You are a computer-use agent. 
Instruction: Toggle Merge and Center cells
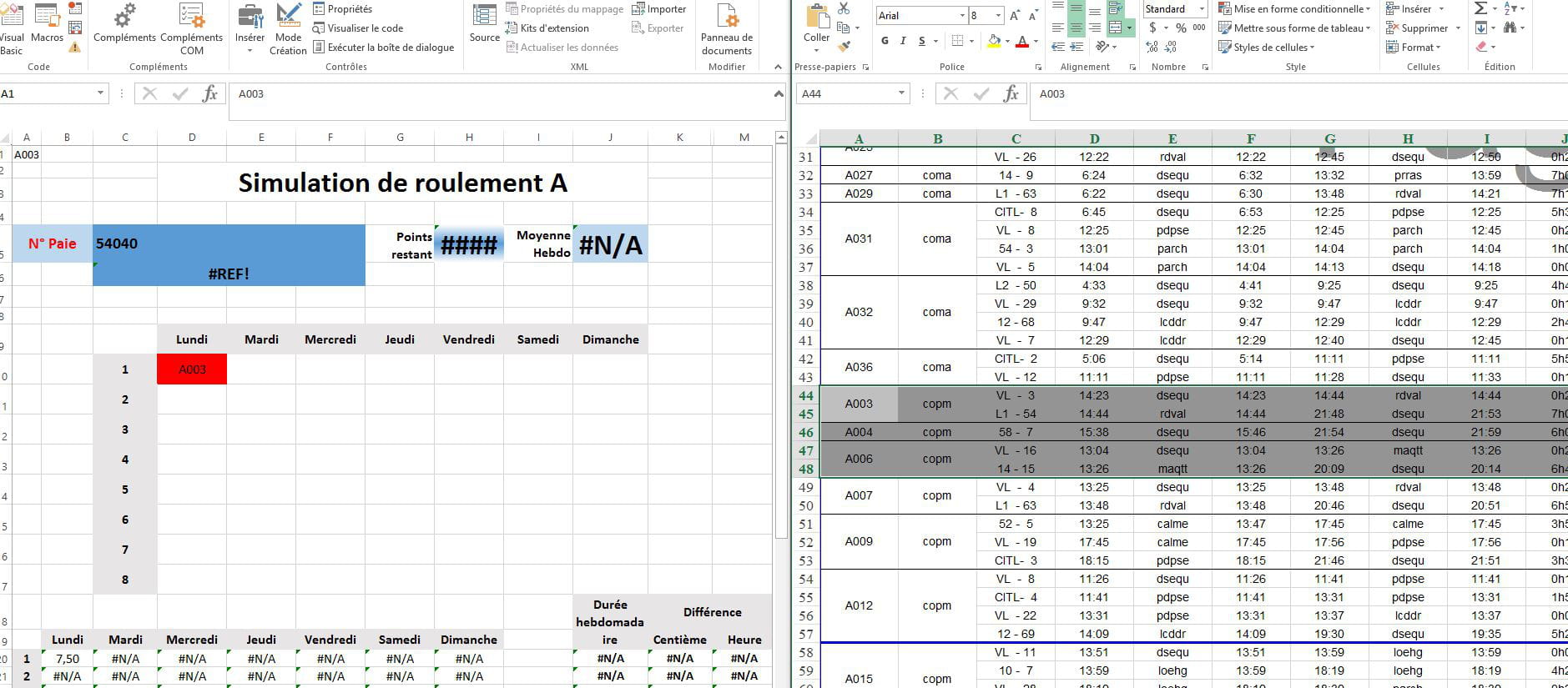tap(1115, 28)
